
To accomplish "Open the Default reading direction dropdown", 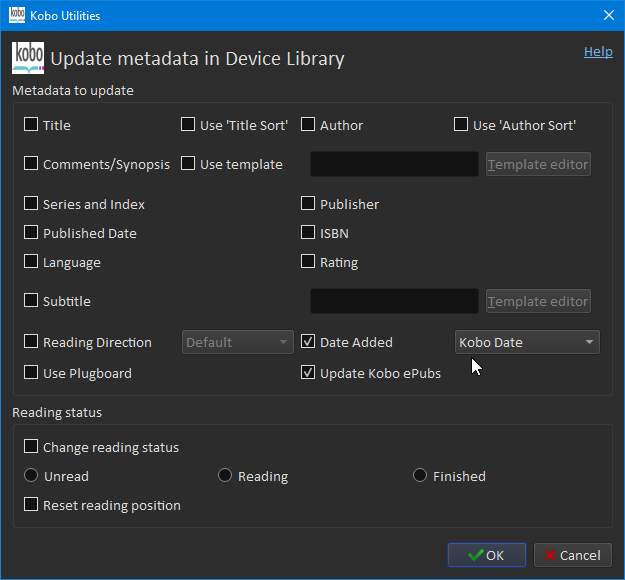I will [x=238, y=342].
